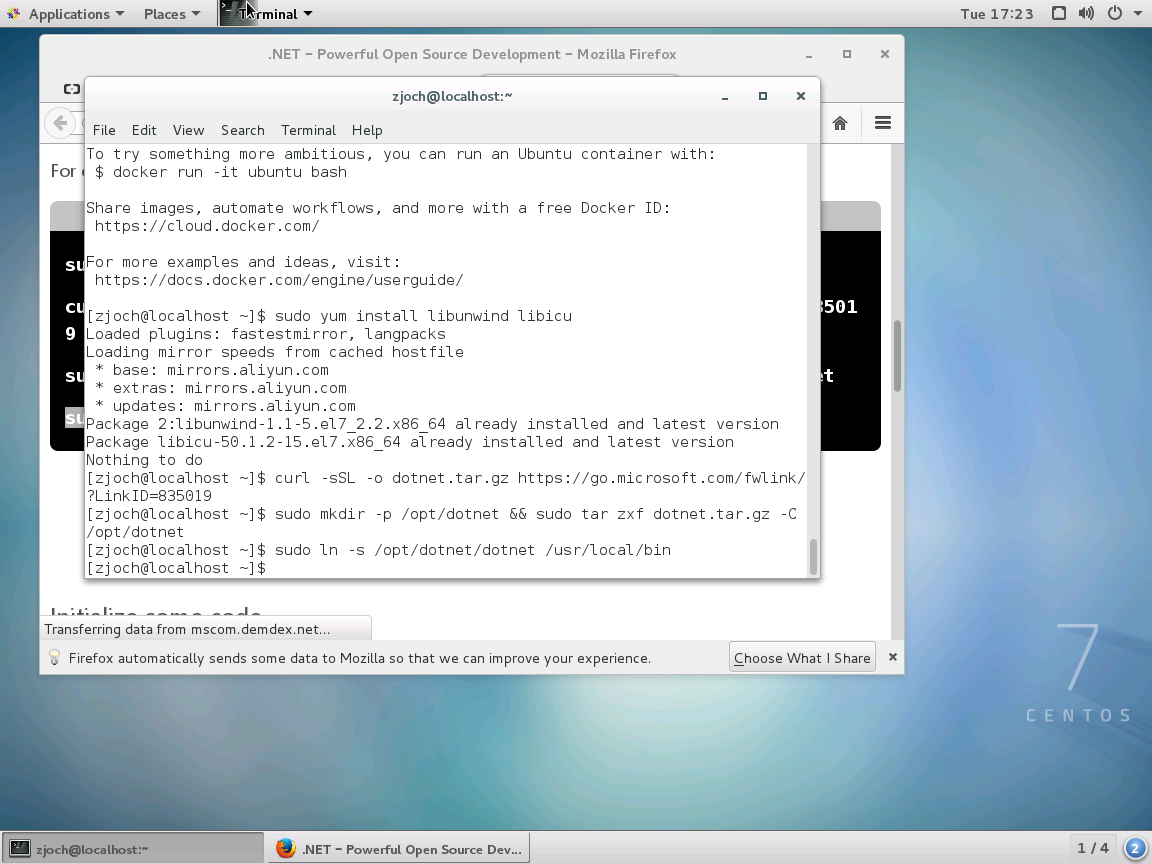Image resolution: width=1152 pixels, height=864 pixels.
Task: Open the terminal Search menu
Action: click(x=242, y=130)
